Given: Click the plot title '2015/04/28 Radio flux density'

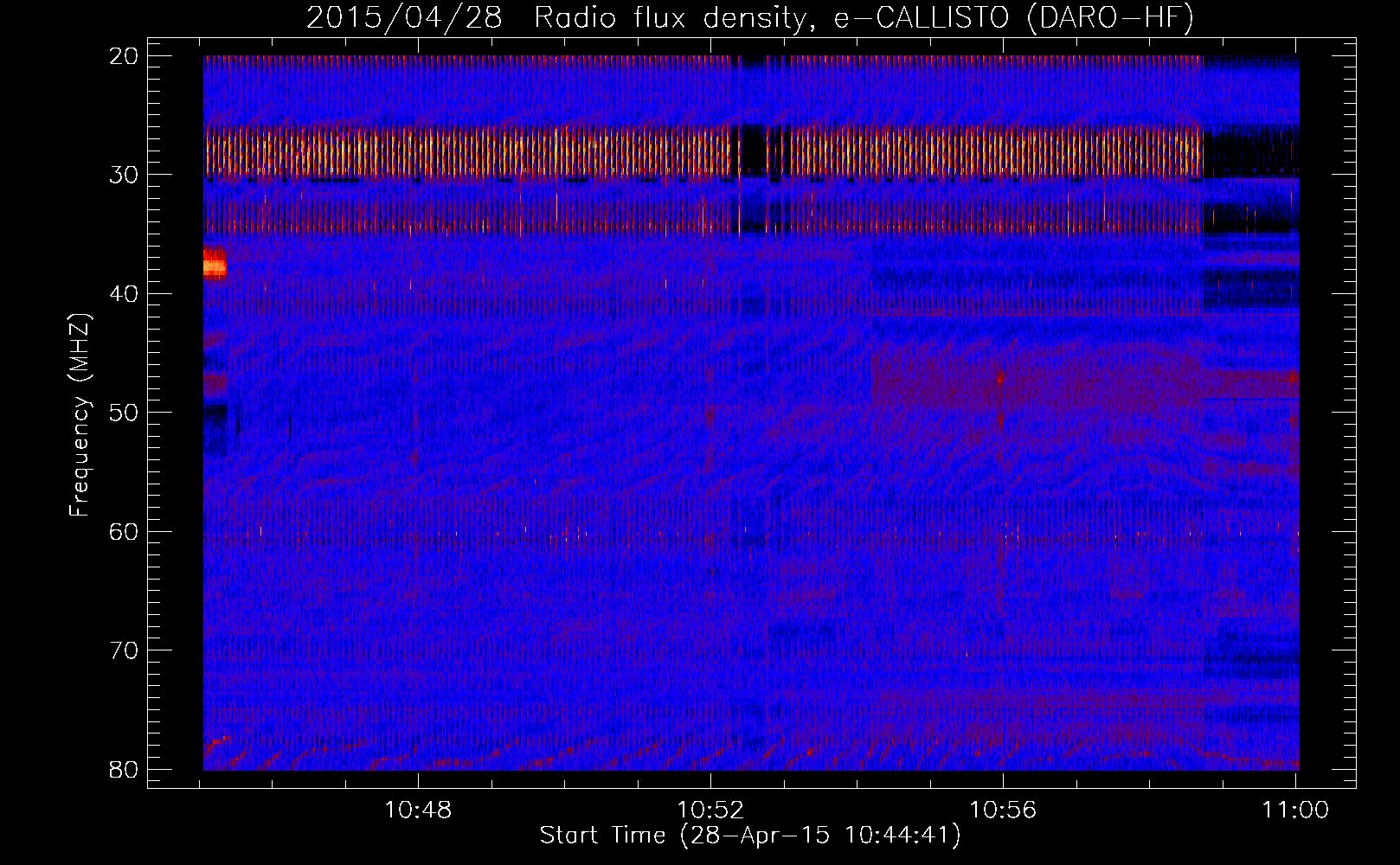Looking at the screenshot, I should (750, 17).
